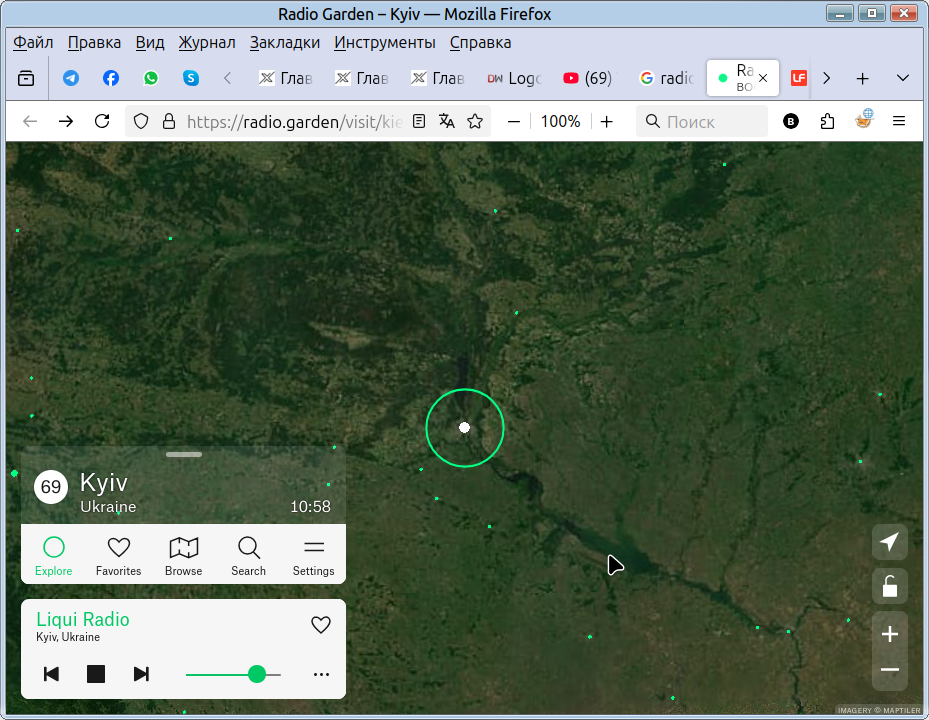Open Firefox View button
Image resolution: width=929 pixels, height=720 pixels.
(x=26, y=78)
